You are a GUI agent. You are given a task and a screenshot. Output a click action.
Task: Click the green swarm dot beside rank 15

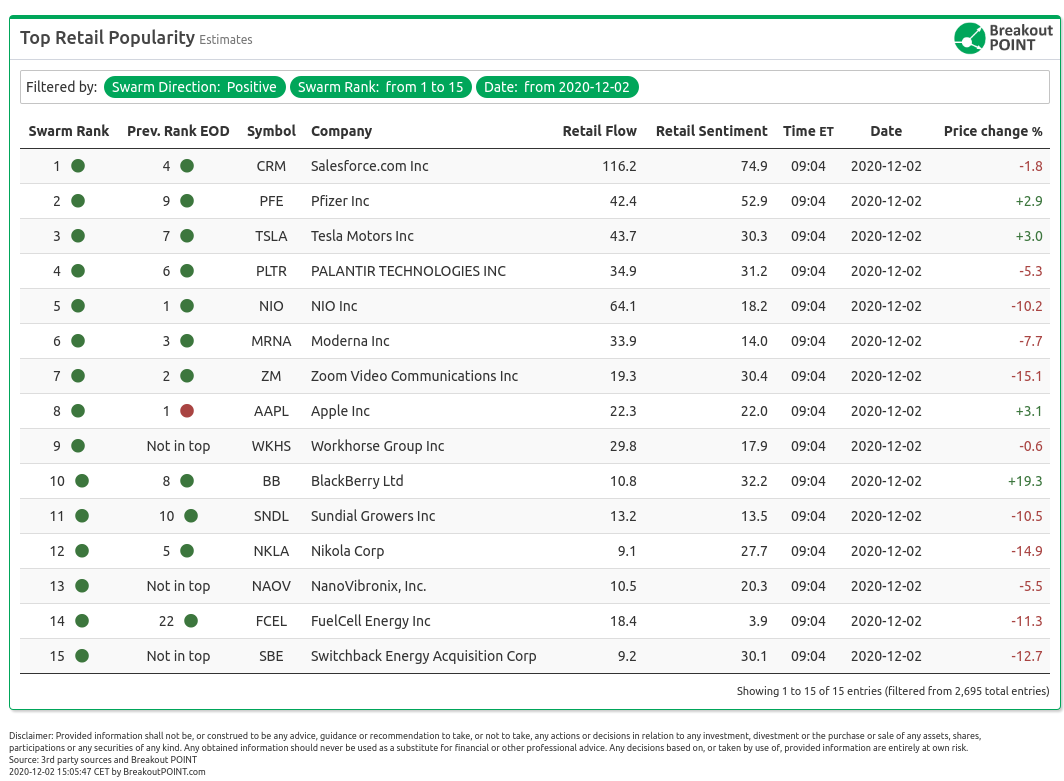click(x=82, y=656)
